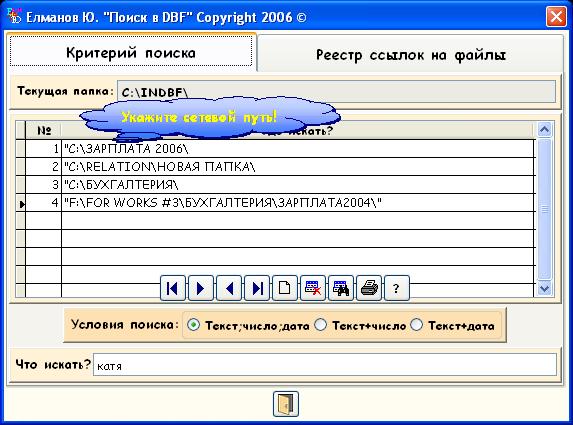Open help with question mark button
The width and height of the screenshot is (573, 425).
point(397,288)
